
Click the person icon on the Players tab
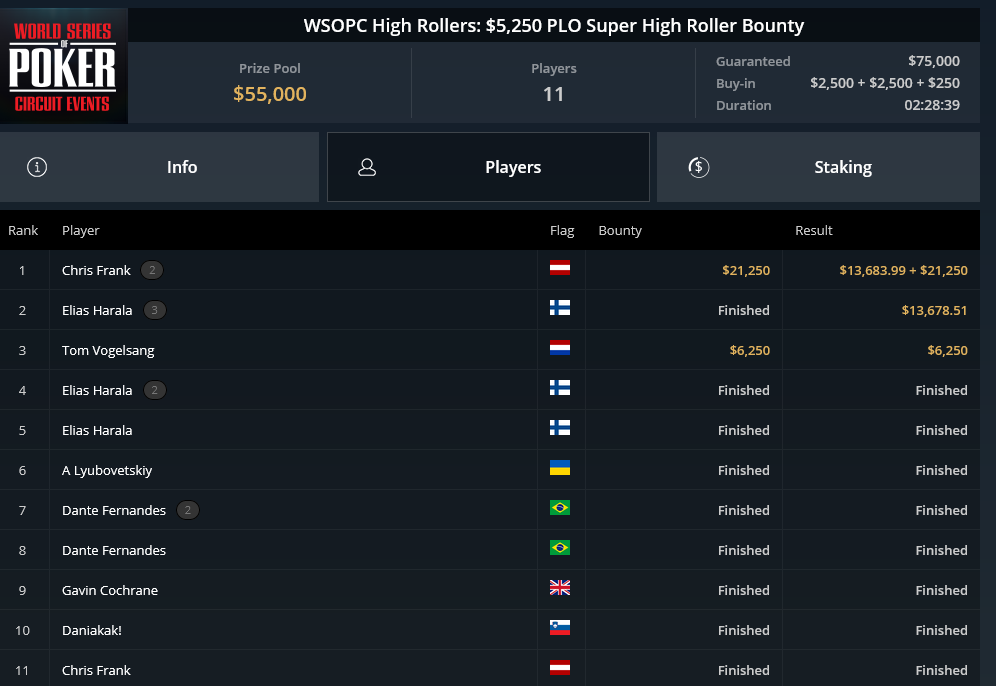click(367, 167)
